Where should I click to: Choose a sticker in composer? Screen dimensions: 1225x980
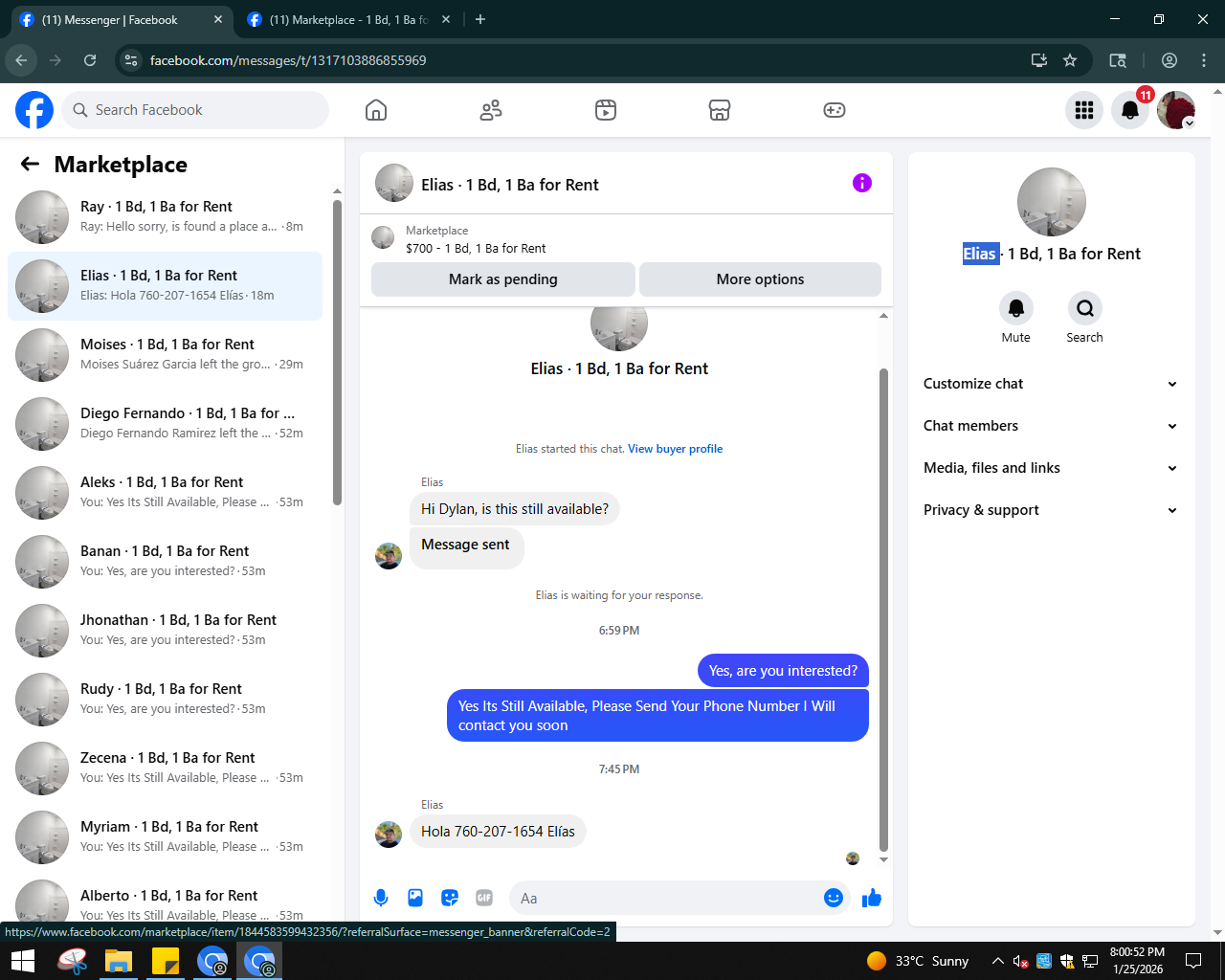click(x=450, y=898)
